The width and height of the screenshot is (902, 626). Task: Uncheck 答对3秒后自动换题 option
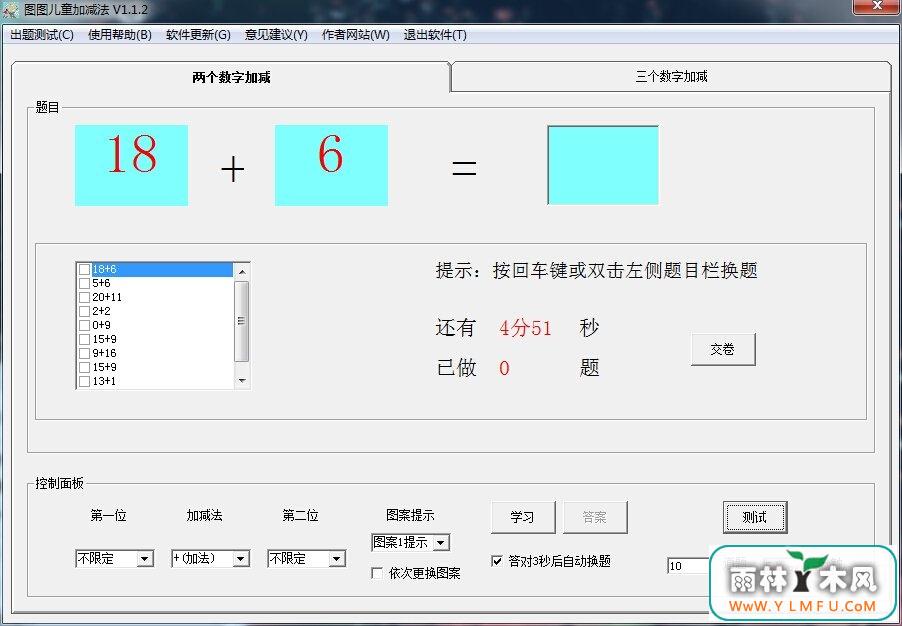click(497, 561)
